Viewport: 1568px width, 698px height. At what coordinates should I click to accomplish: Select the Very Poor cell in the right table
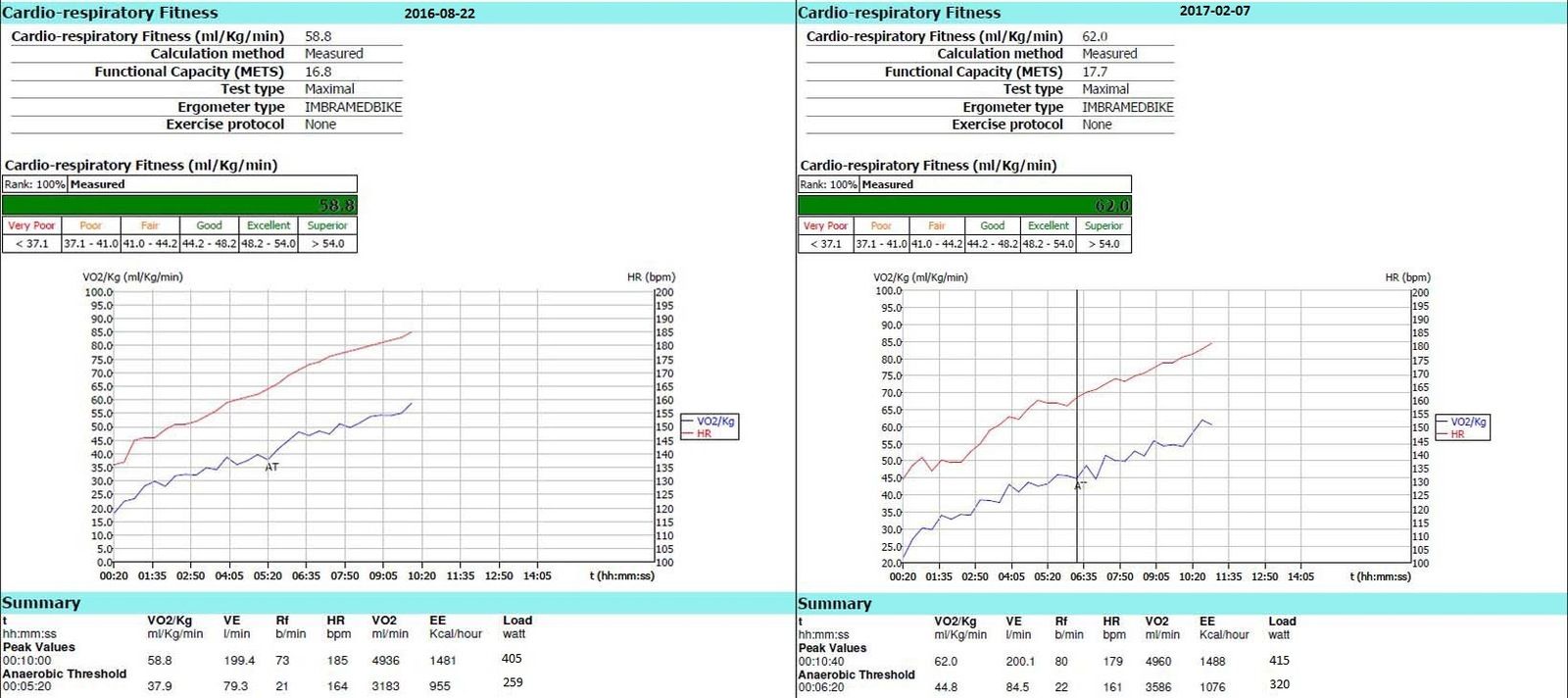(825, 225)
